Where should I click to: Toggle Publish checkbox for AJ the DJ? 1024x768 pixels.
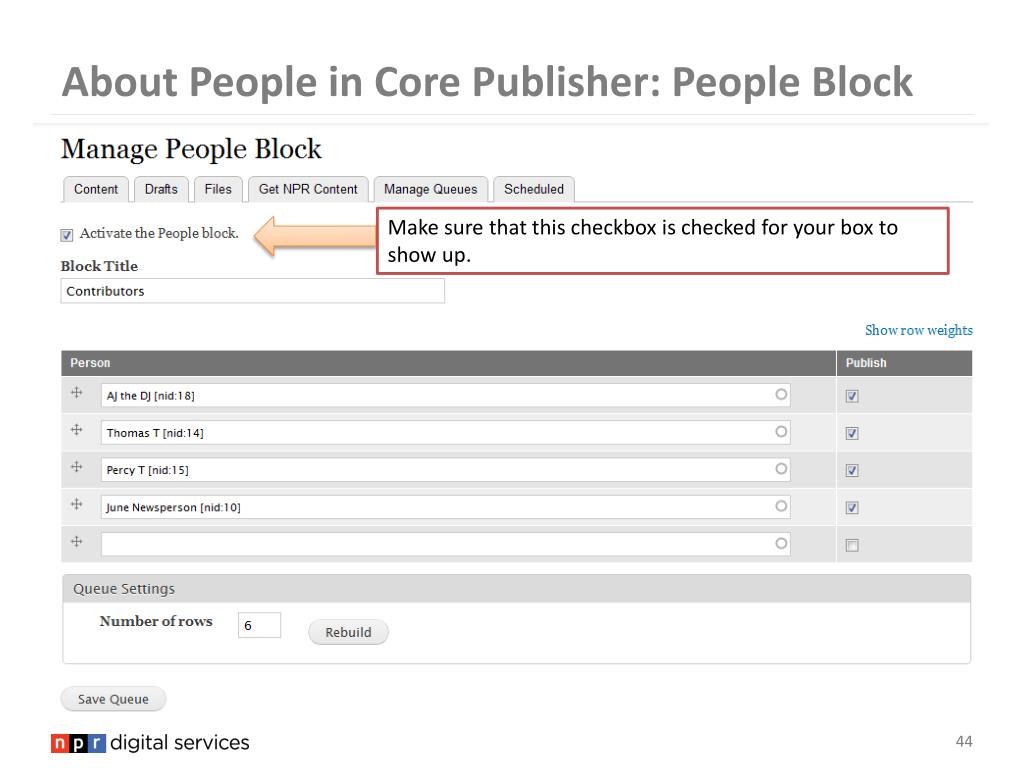point(852,396)
